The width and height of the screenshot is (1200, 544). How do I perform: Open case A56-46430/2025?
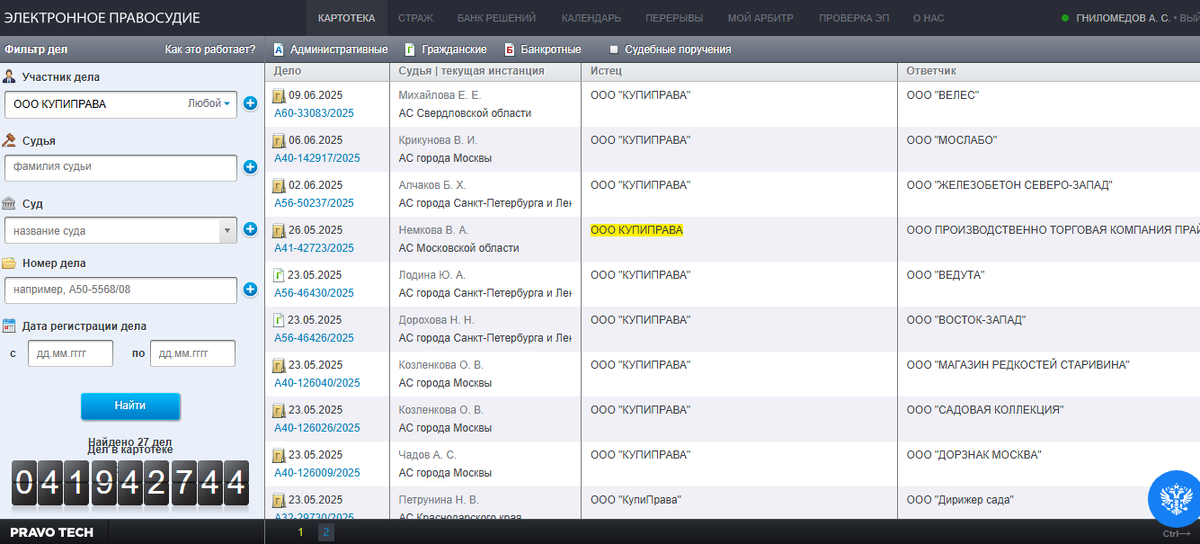[314, 293]
